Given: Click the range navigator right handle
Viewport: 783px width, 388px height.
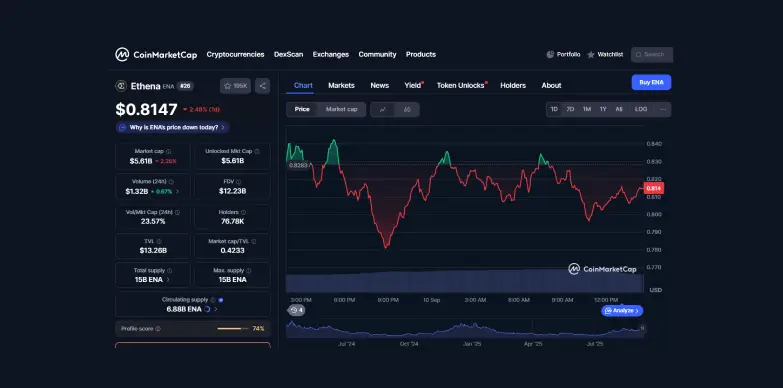Looking at the screenshot, I should coord(642,328).
